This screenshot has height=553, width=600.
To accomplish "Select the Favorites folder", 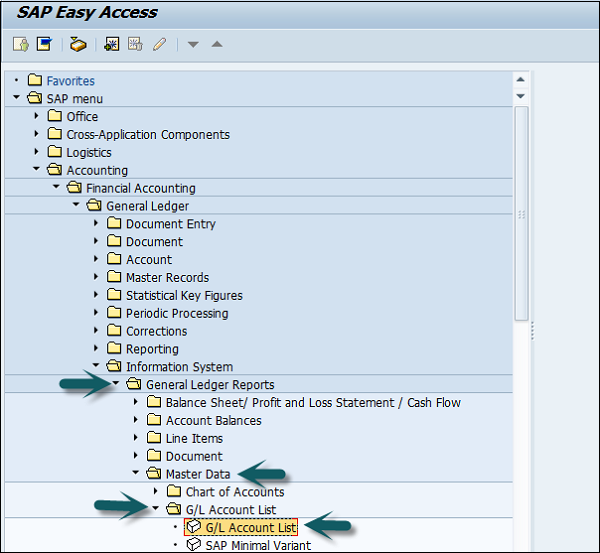I will (x=70, y=81).
